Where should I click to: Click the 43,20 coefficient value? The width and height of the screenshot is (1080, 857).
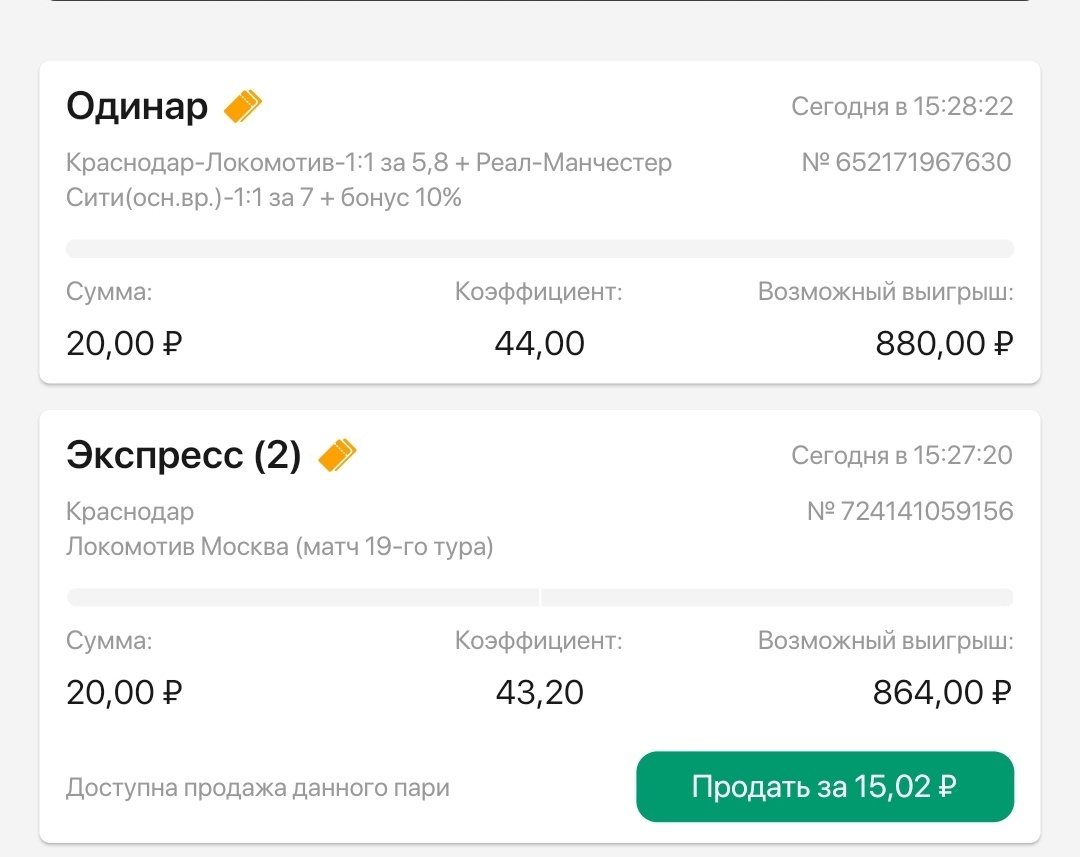(x=539, y=692)
